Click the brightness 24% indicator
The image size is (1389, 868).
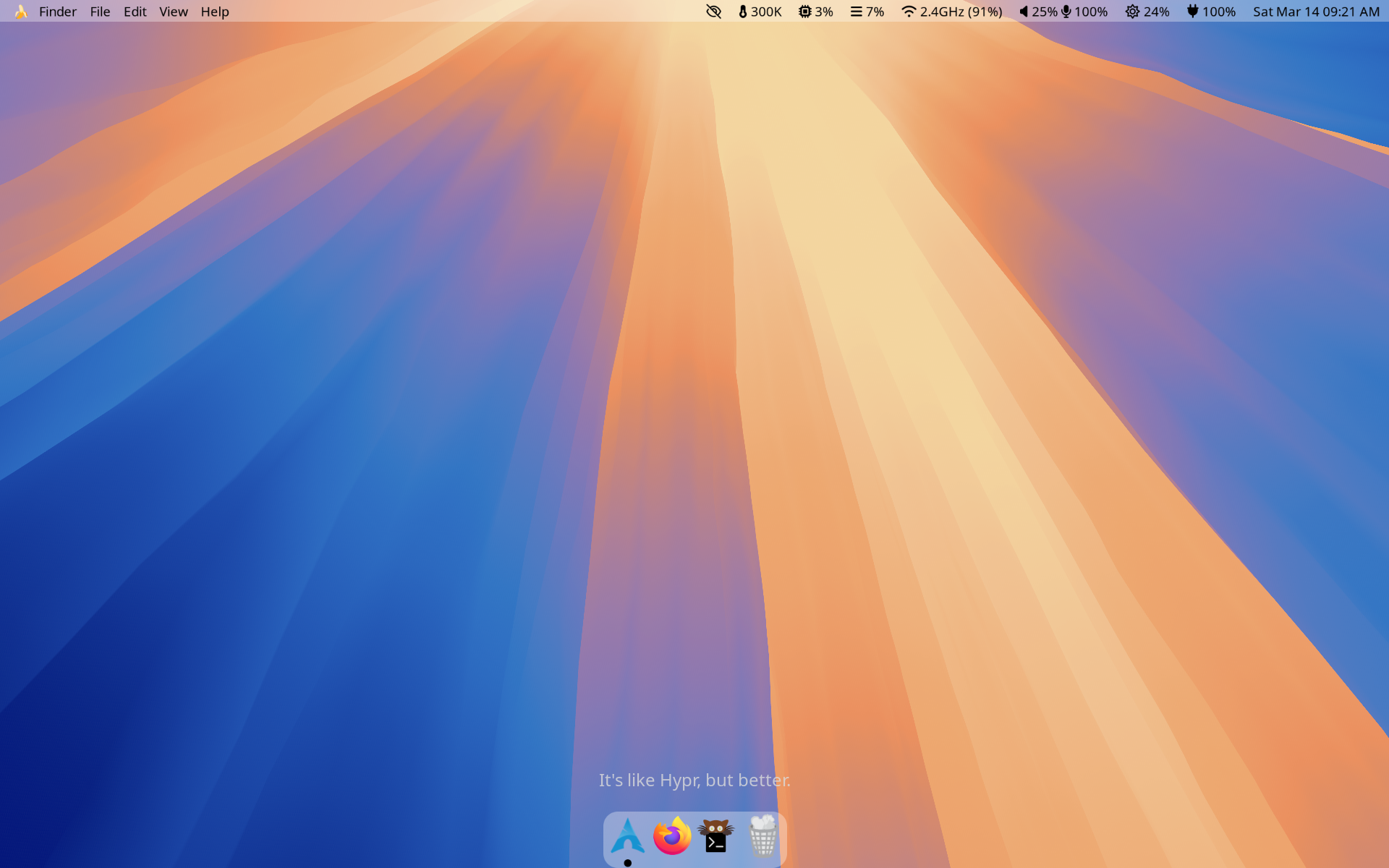[x=1147, y=12]
